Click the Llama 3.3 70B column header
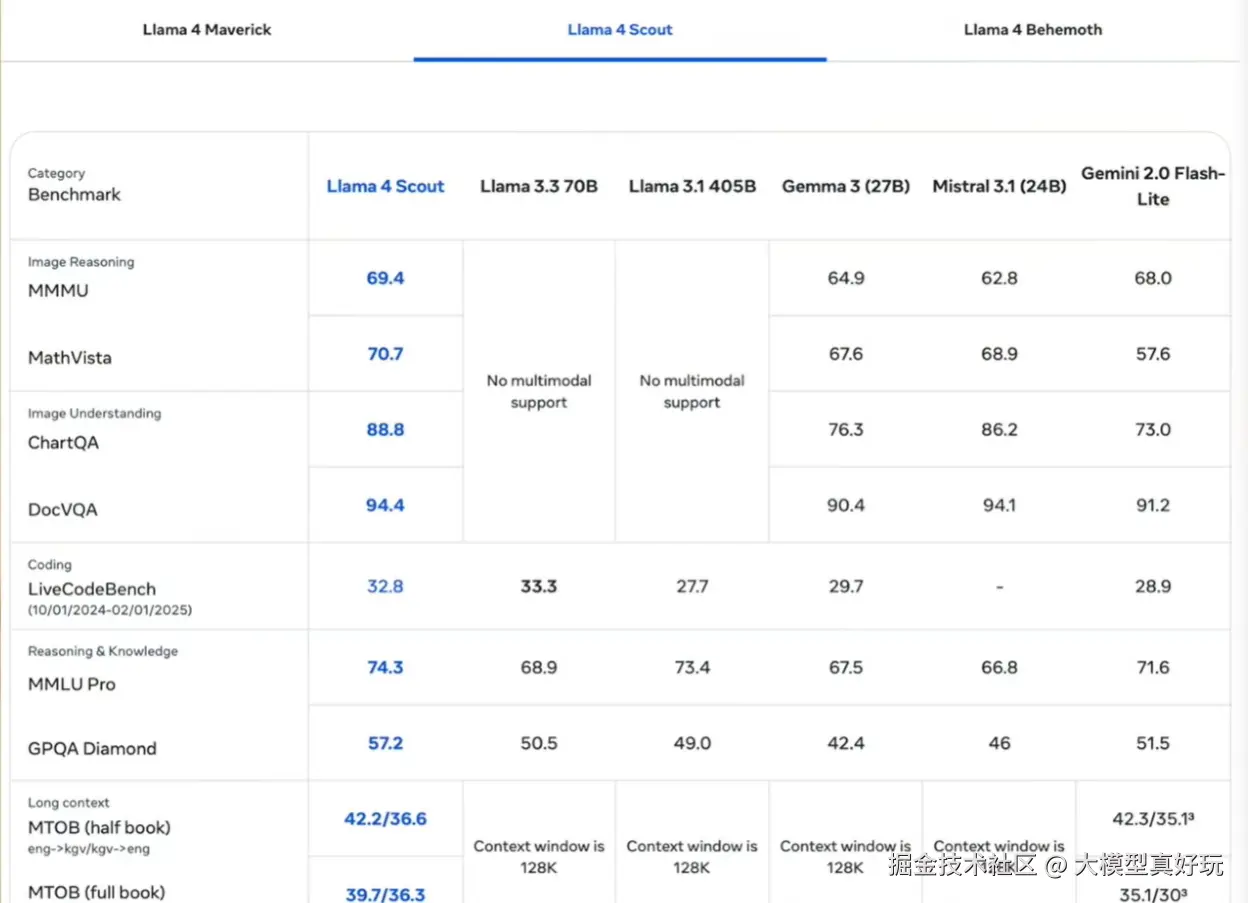Viewport: 1248px width, 903px height. (539, 186)
